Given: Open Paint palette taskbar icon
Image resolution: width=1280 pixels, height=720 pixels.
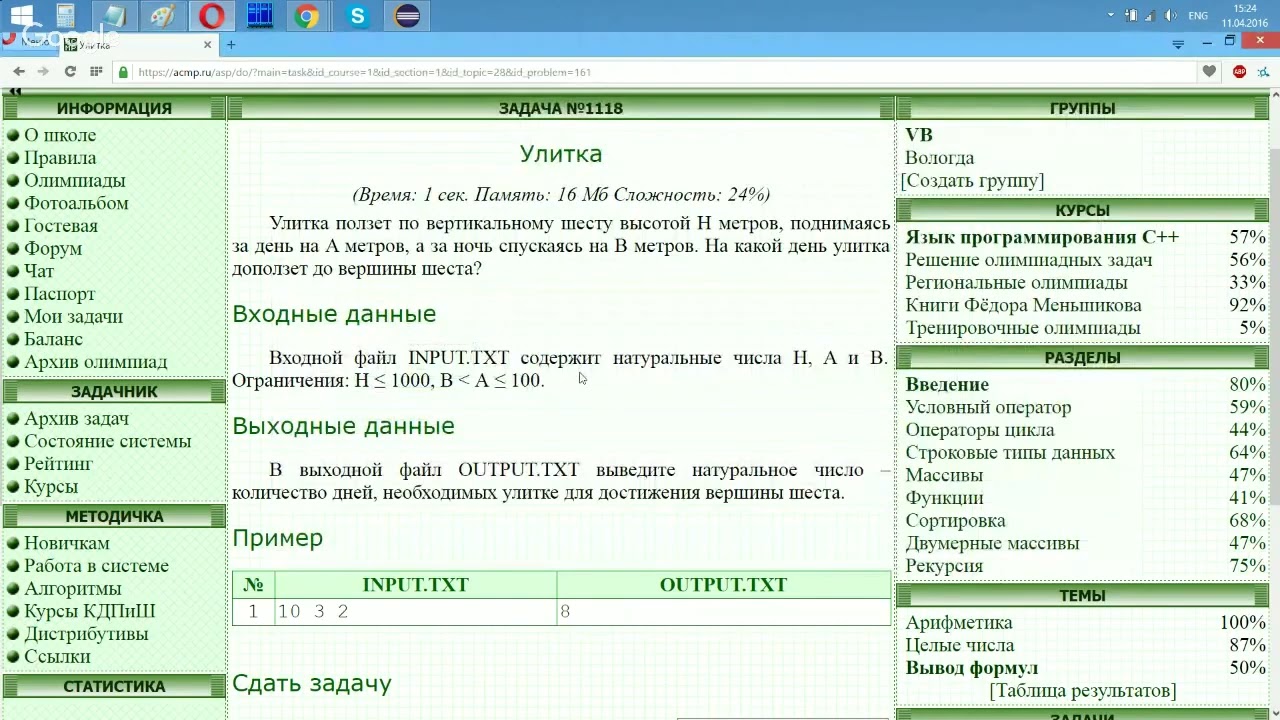Looking at the screenshot, I should click(x=161, y=15).
